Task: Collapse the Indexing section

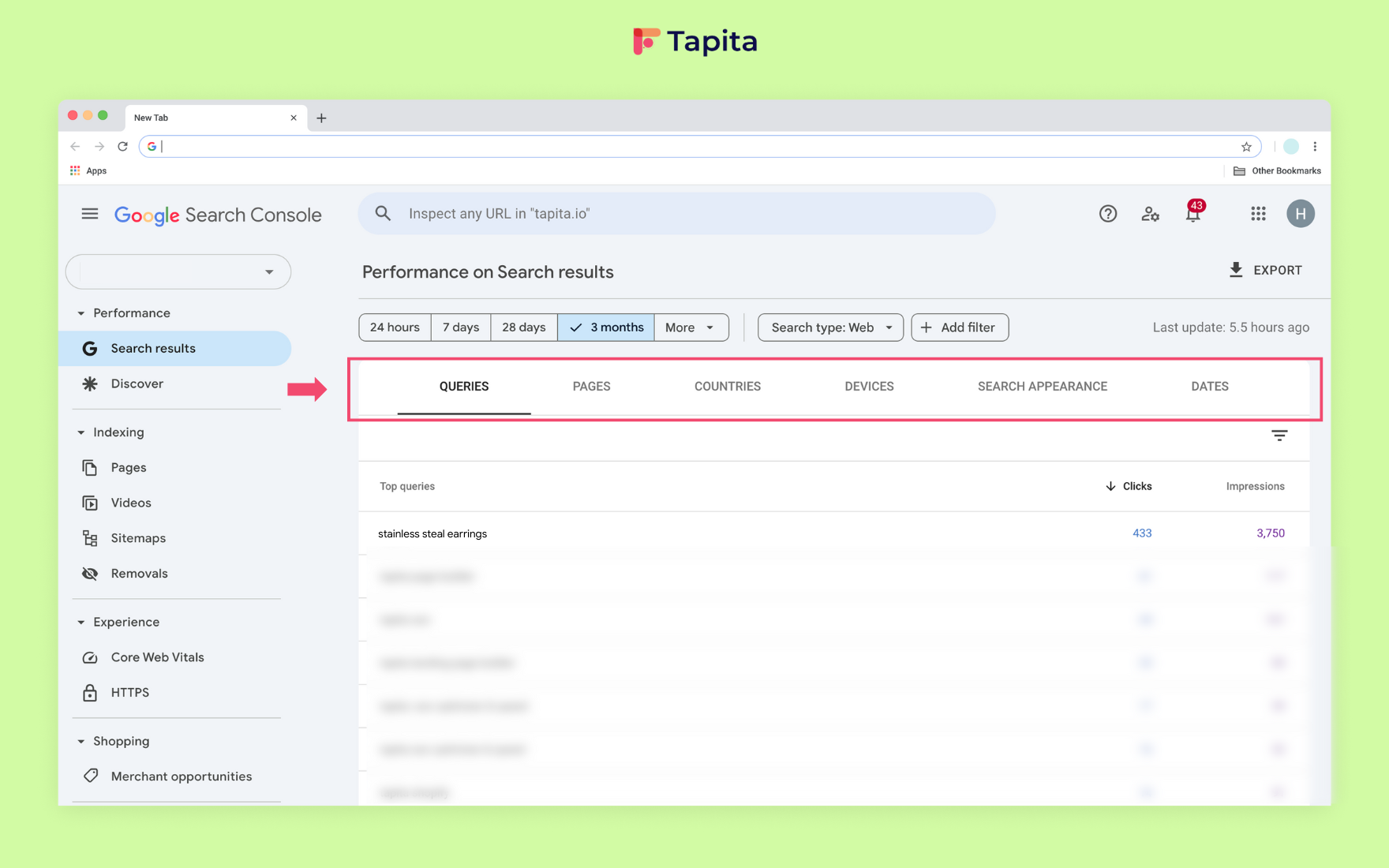Action: pyautogui.click(x=110, y=432)
